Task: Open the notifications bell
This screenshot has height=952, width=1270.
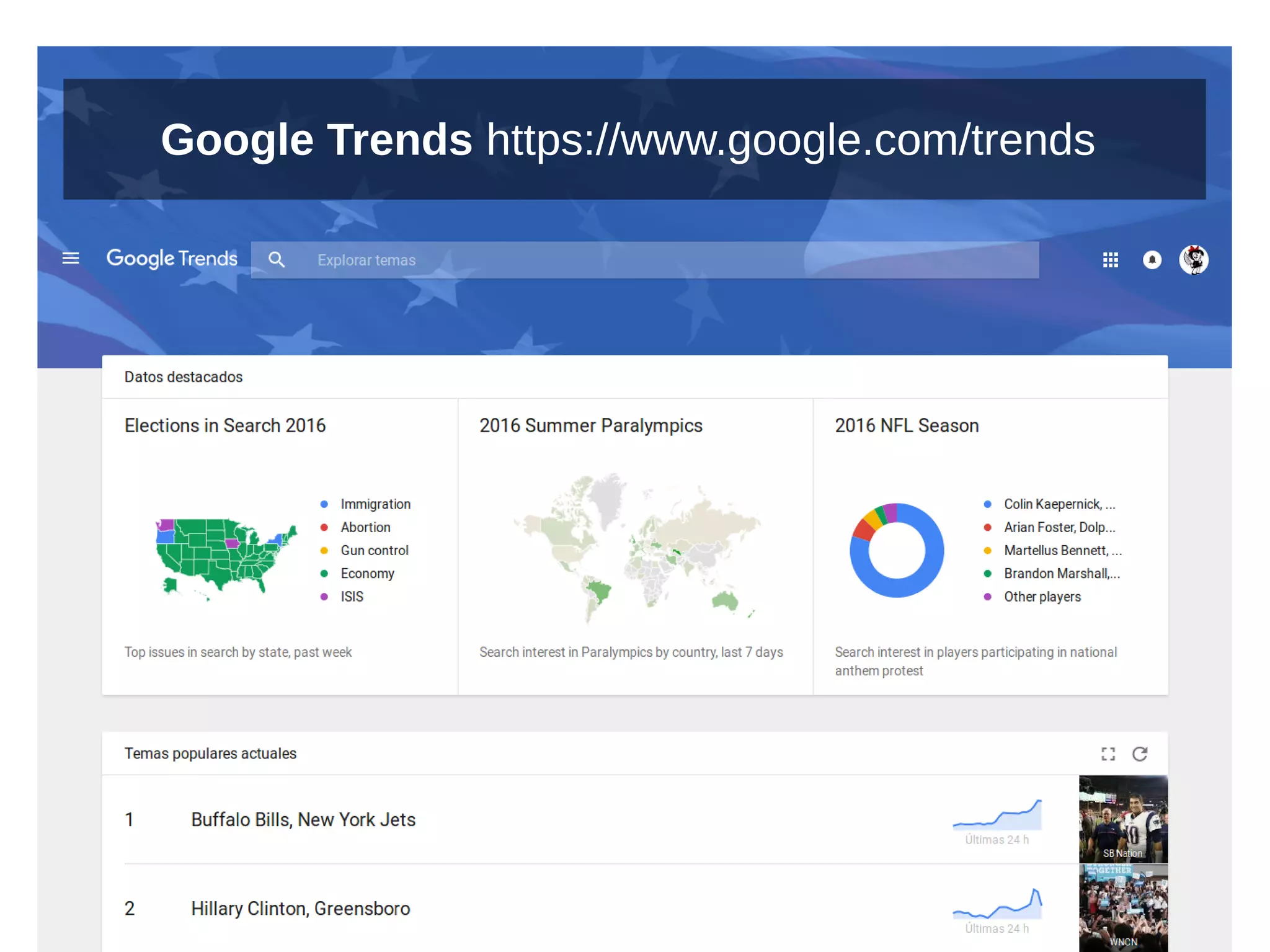Action: tap(1152, 260)
